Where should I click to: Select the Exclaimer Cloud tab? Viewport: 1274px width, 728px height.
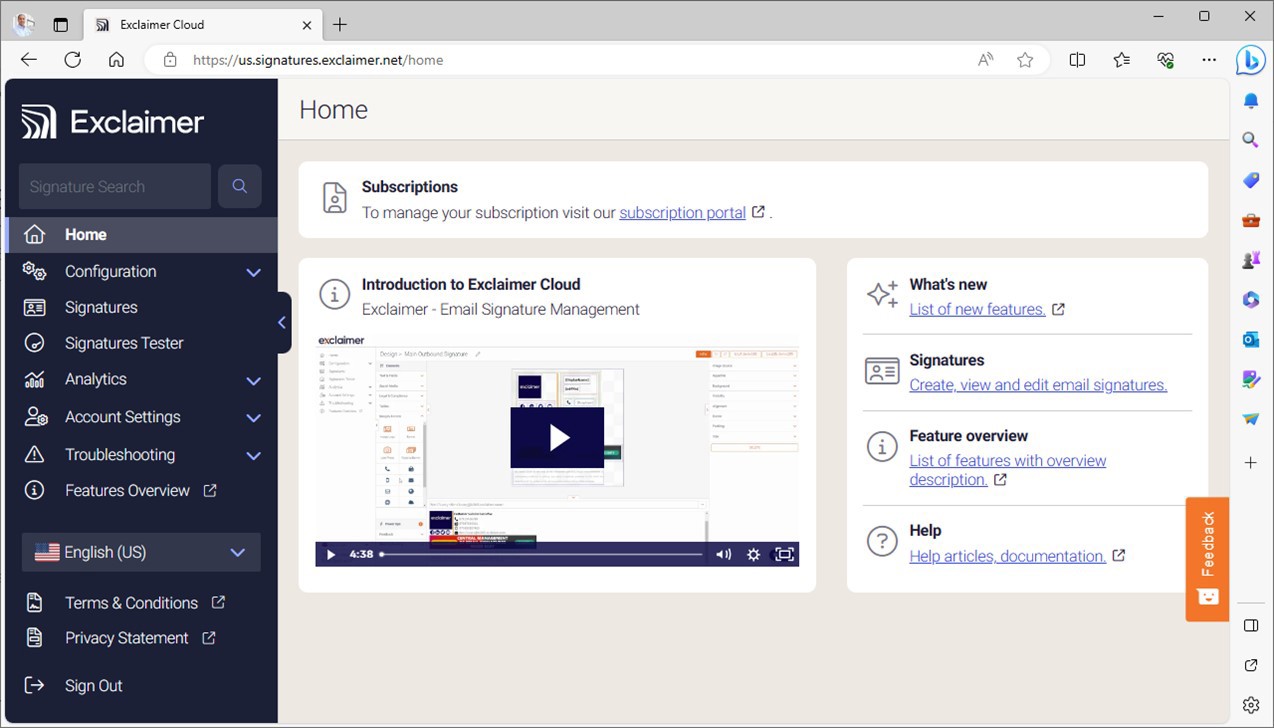pos(203,24)
